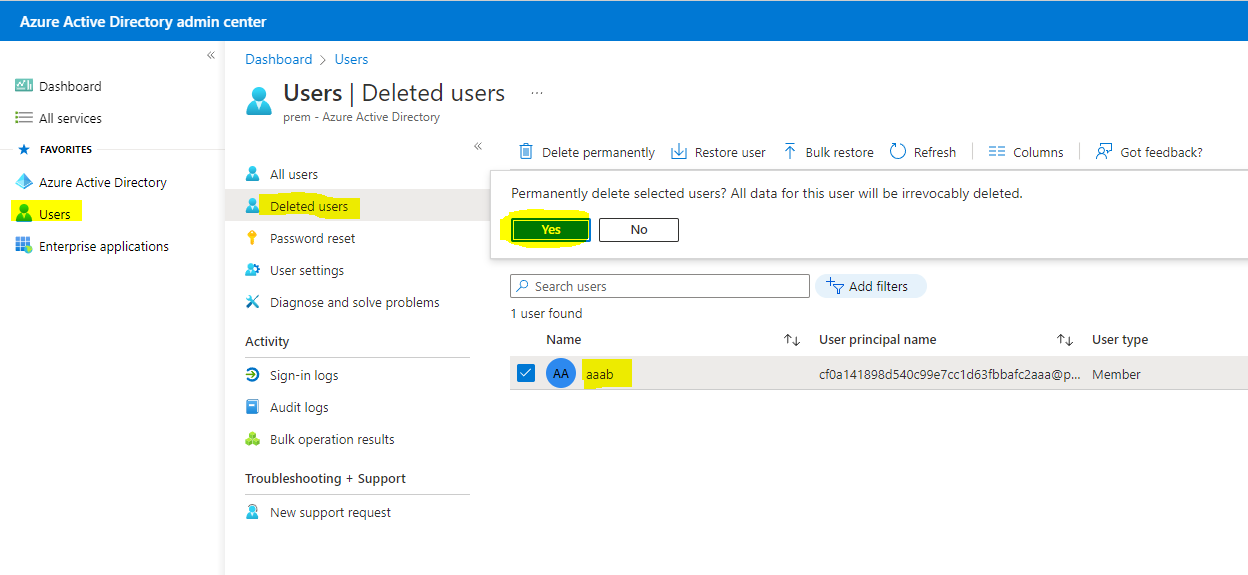Click the User type column header

(x=1120, y=340)
